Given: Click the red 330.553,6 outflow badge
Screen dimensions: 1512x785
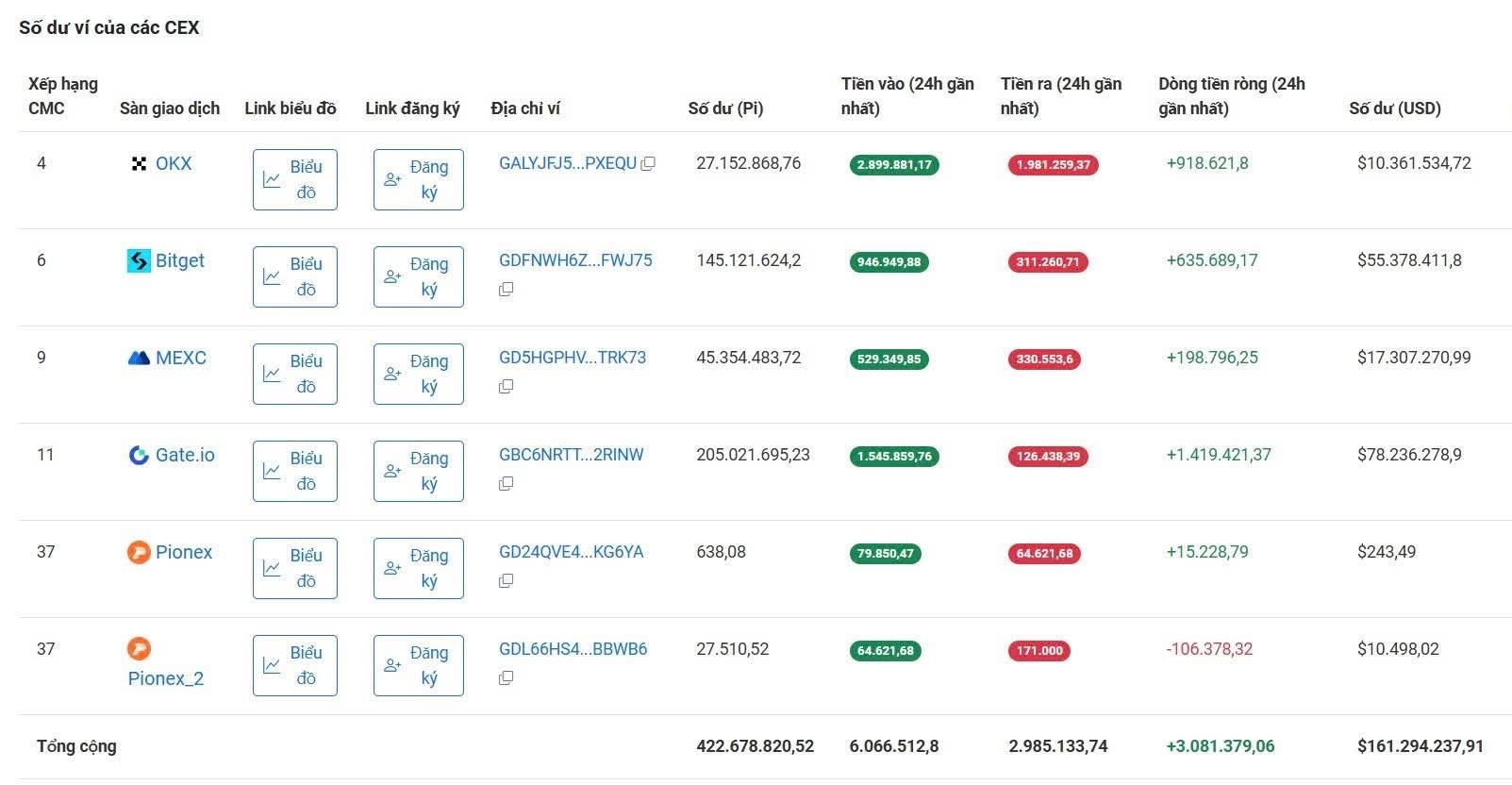Looking at the screenshot, I should point(1045,359).
